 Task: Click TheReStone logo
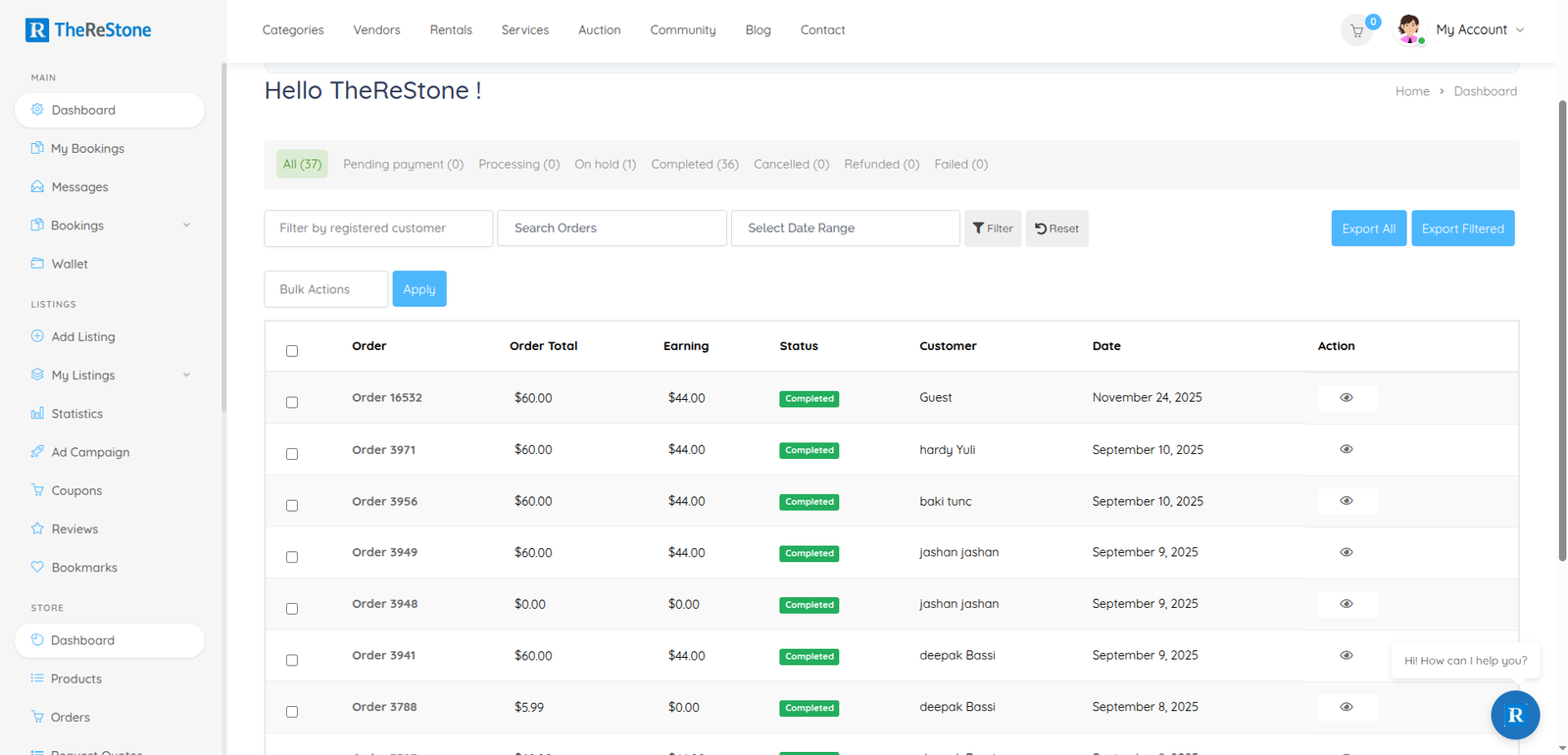click(88, 29)
